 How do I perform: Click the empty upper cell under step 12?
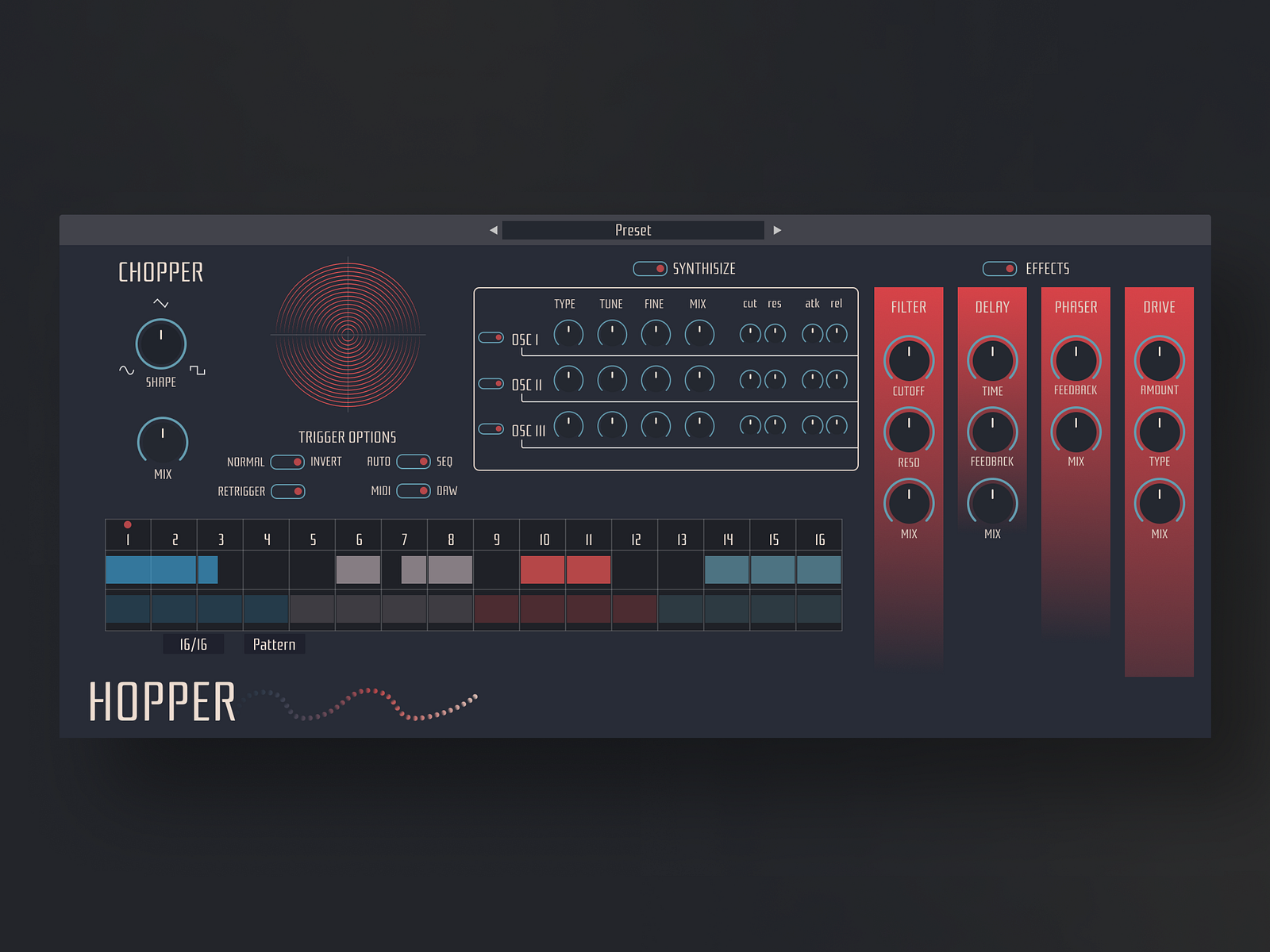click(634, 570)
